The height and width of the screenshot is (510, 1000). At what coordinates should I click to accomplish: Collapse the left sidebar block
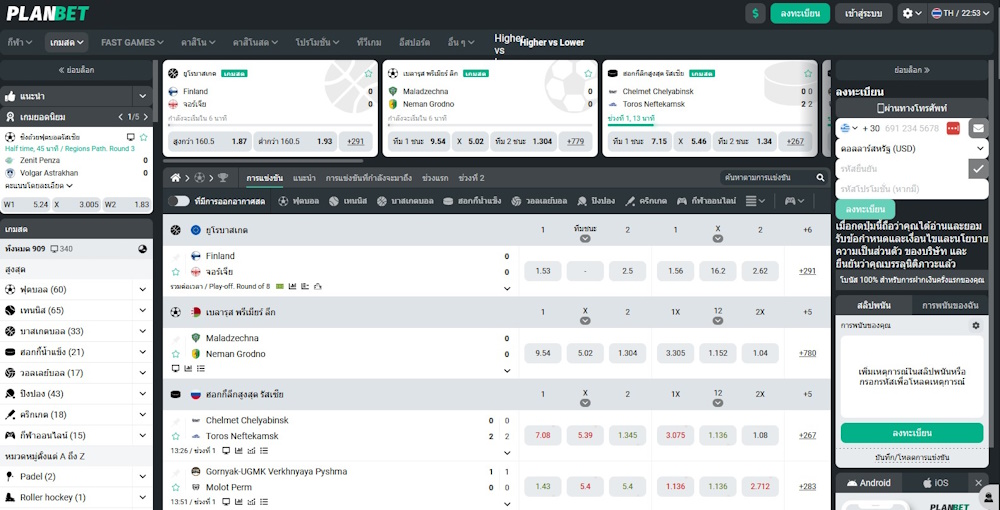(x=76, y=69)
